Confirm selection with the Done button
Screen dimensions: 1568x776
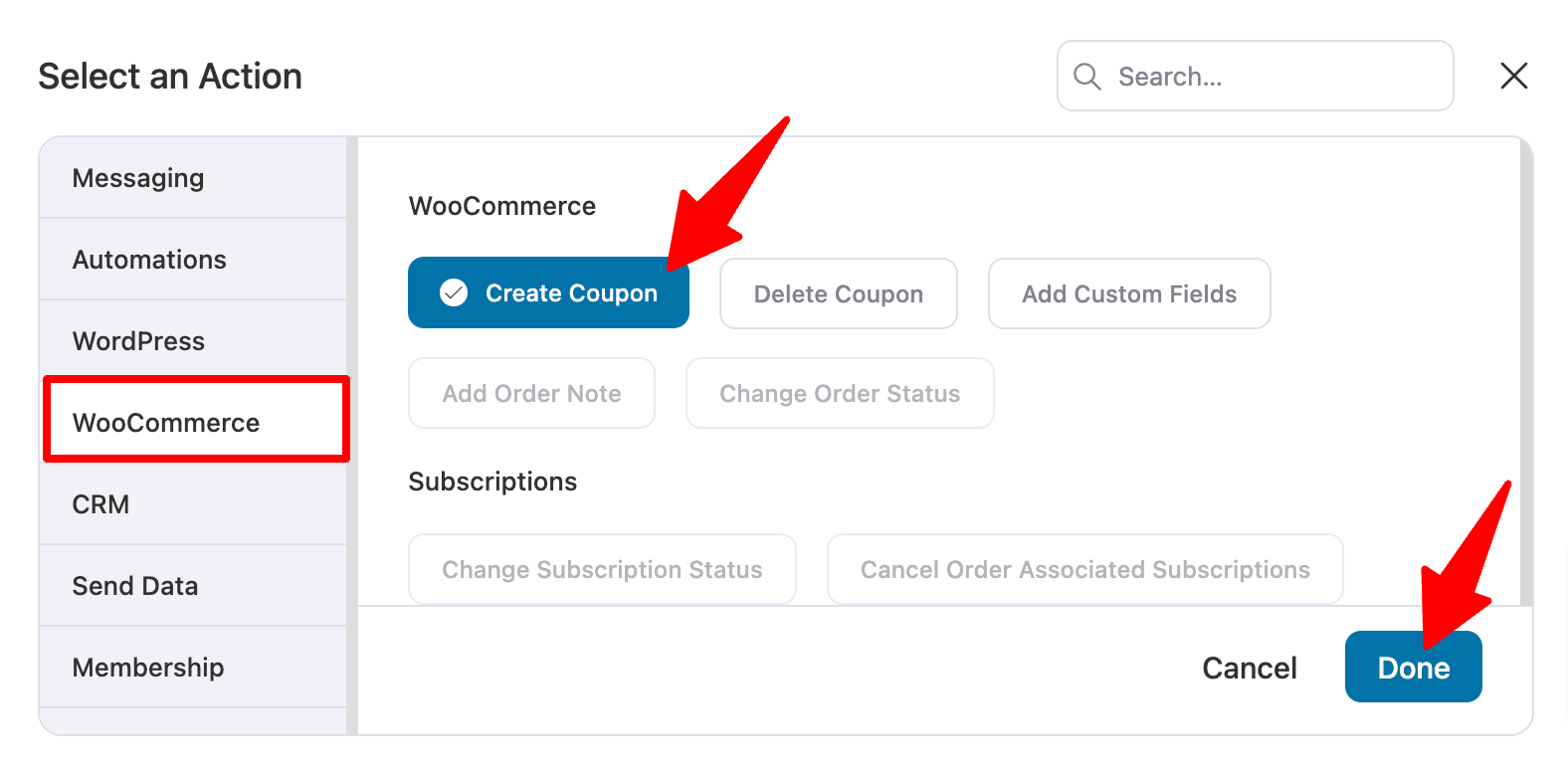pos(1413,667)
